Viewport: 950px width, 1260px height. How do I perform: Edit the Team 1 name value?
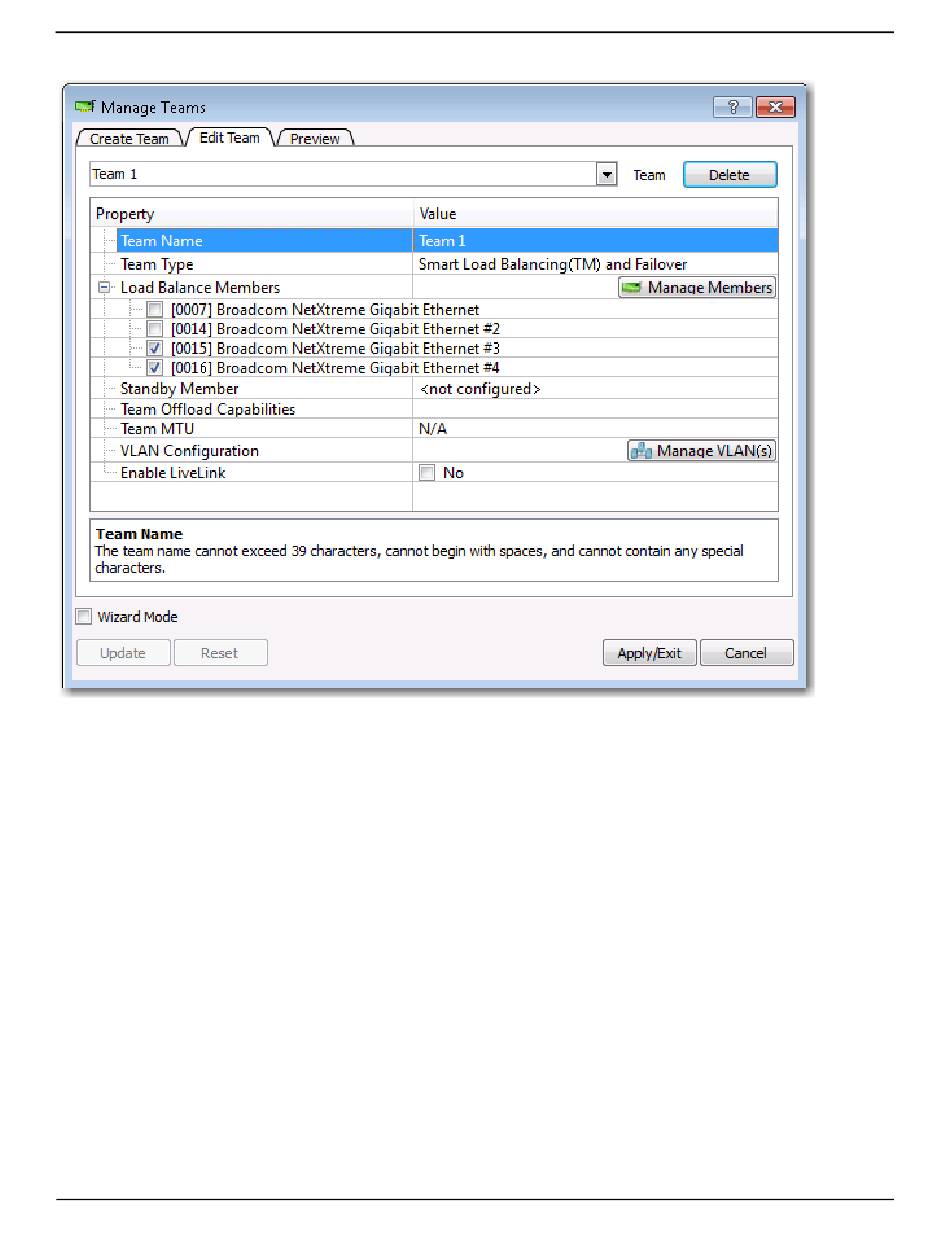click(x=595, y=241)
